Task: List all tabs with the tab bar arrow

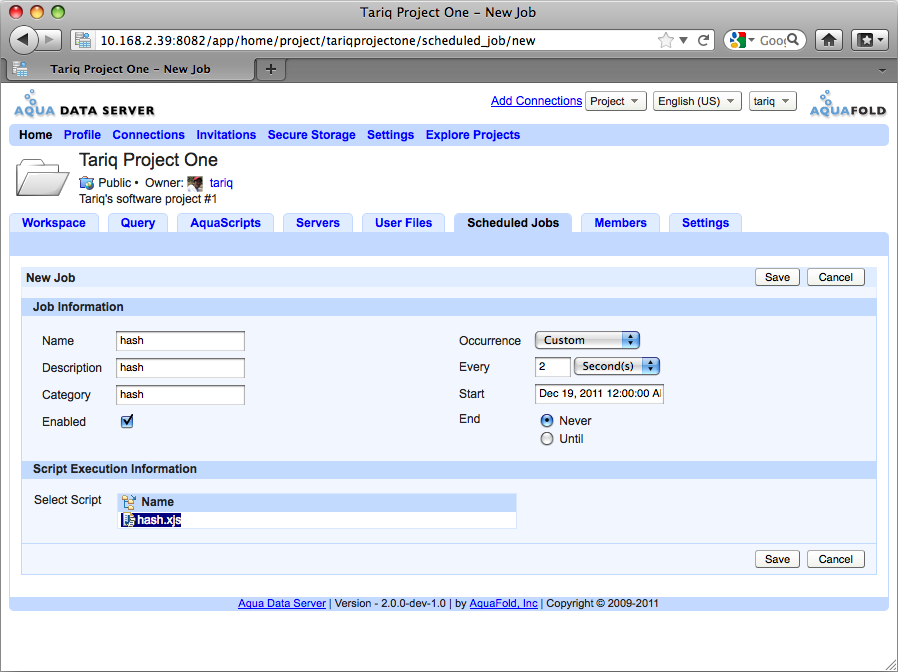Action: click(x=882, y=70)
